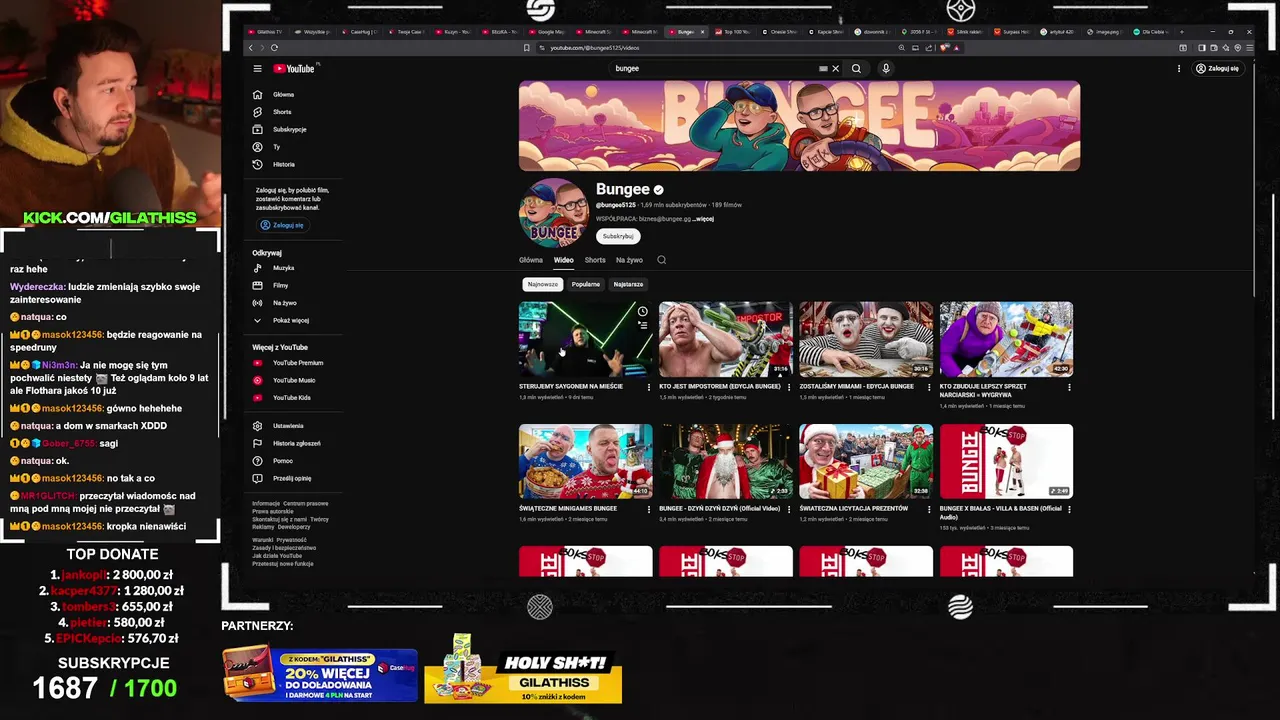Switch to the Na żywo channel tab

point(629,260)
